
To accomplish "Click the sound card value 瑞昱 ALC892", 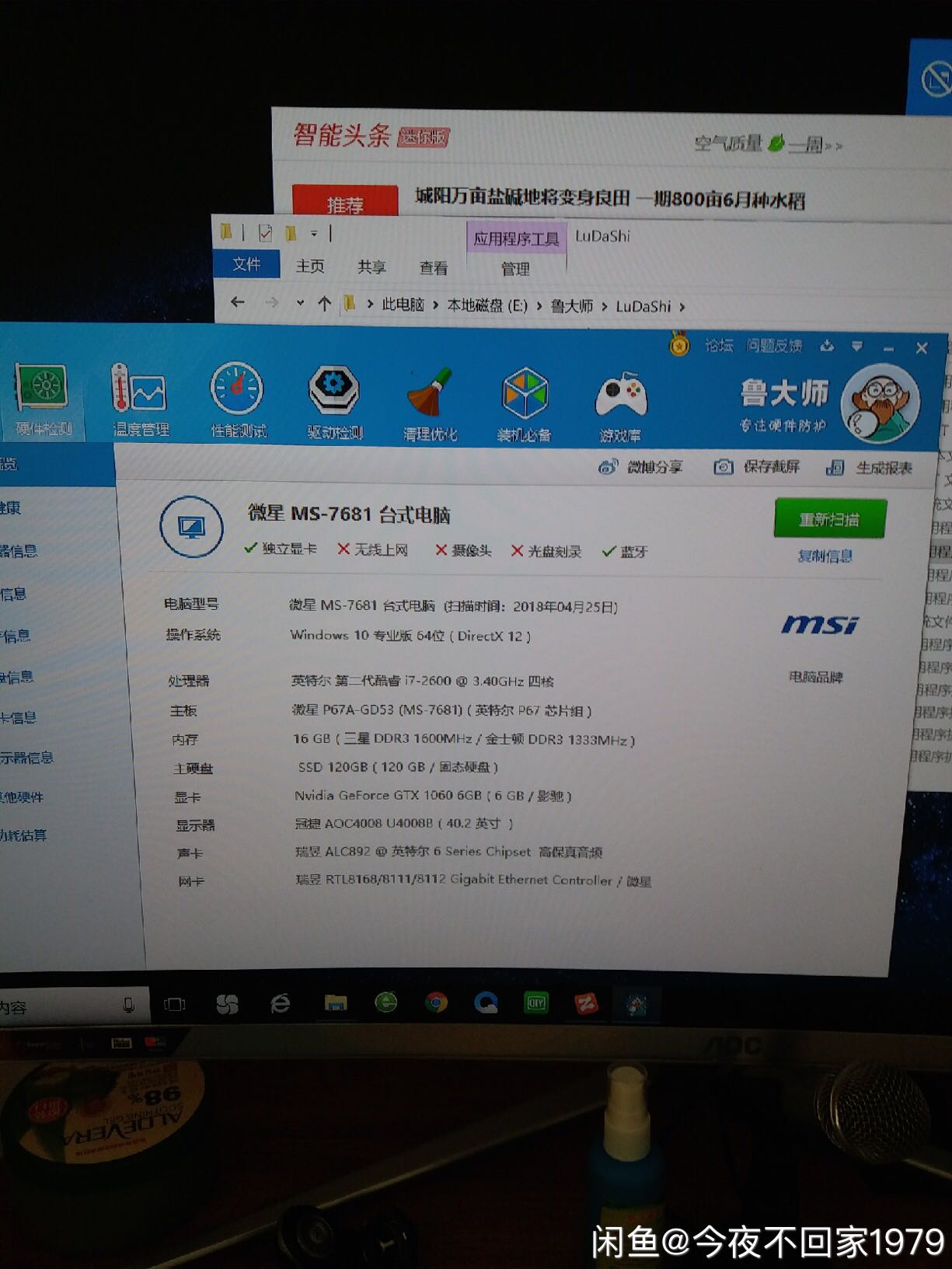I will (x=448, y=852).
